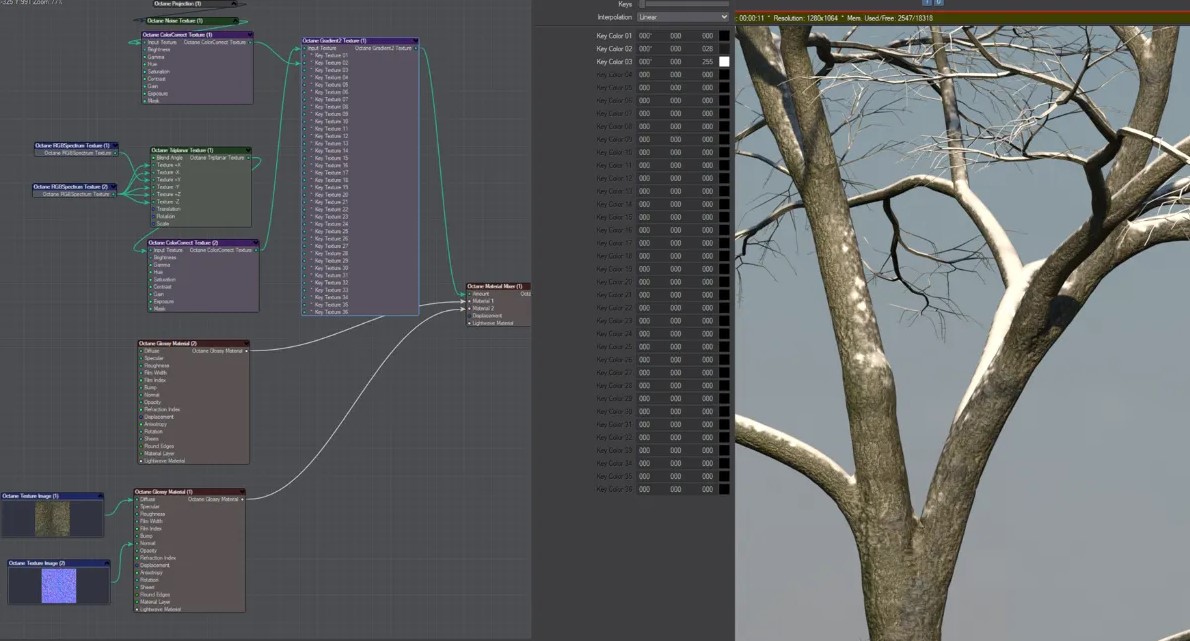This screenshot has height=641, width=1190.
Task: Click Input Texture socket on ColorCorrect (1)
Action: [x=144, y=42]
